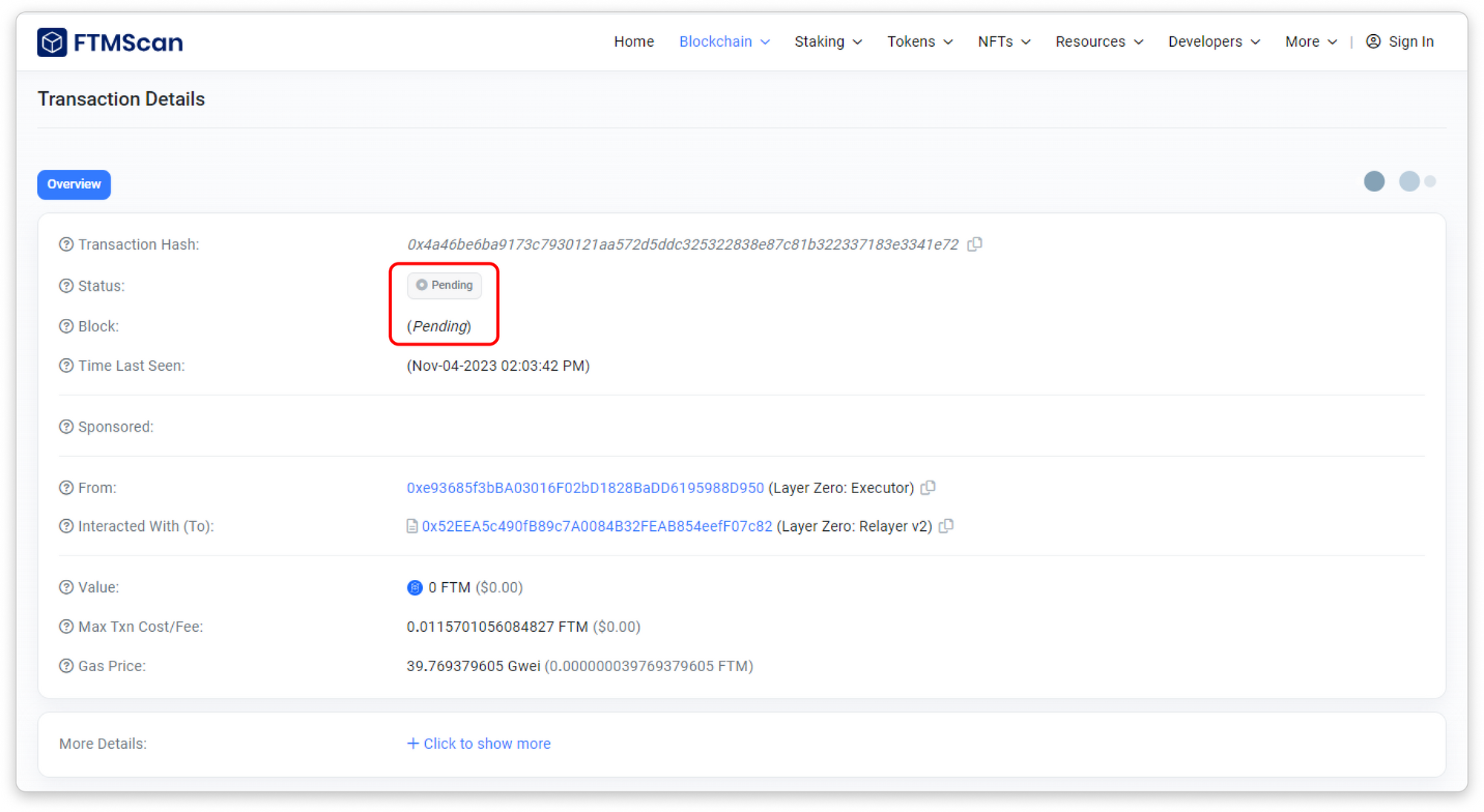Click the Max Txn Cost 0.0115701056084827 FTM
Screen dimensions: 1484x812
pyautogui.click(x=497, y=627)
